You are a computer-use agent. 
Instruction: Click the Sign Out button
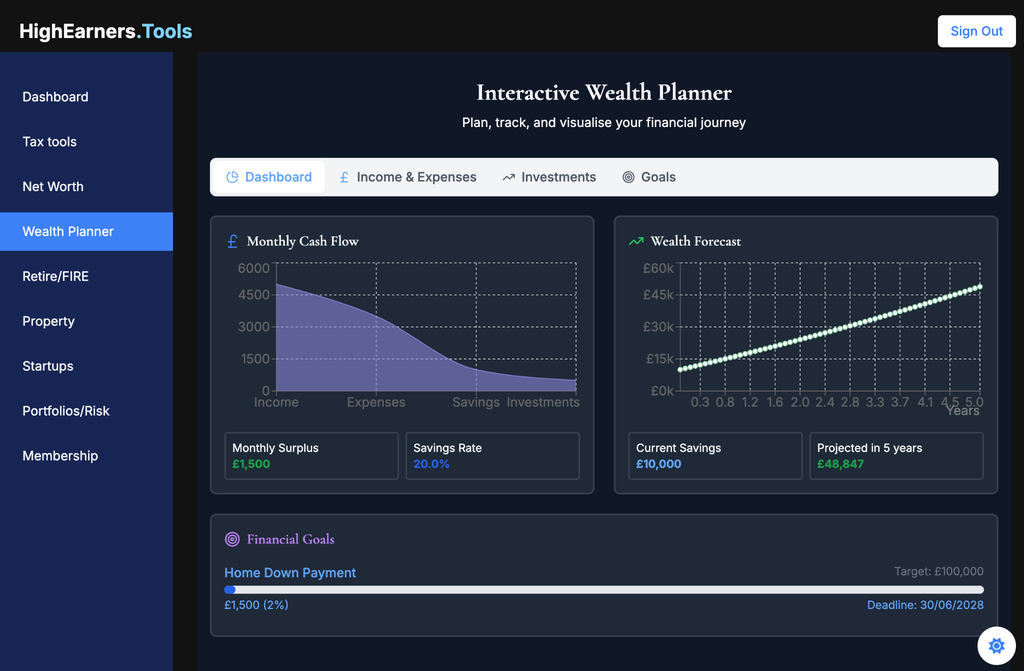[976, 31]
